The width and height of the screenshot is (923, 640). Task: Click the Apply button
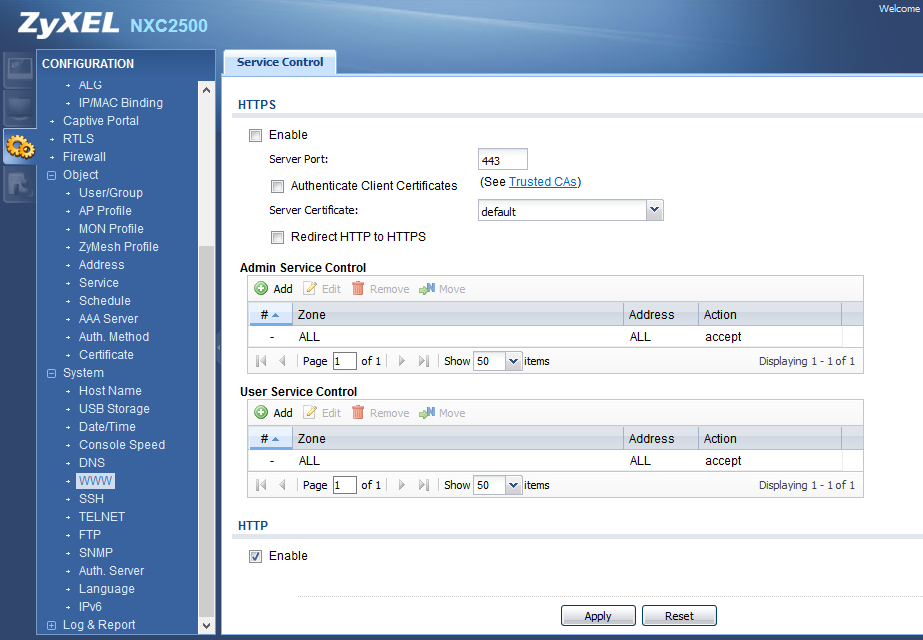click(598, 616)
